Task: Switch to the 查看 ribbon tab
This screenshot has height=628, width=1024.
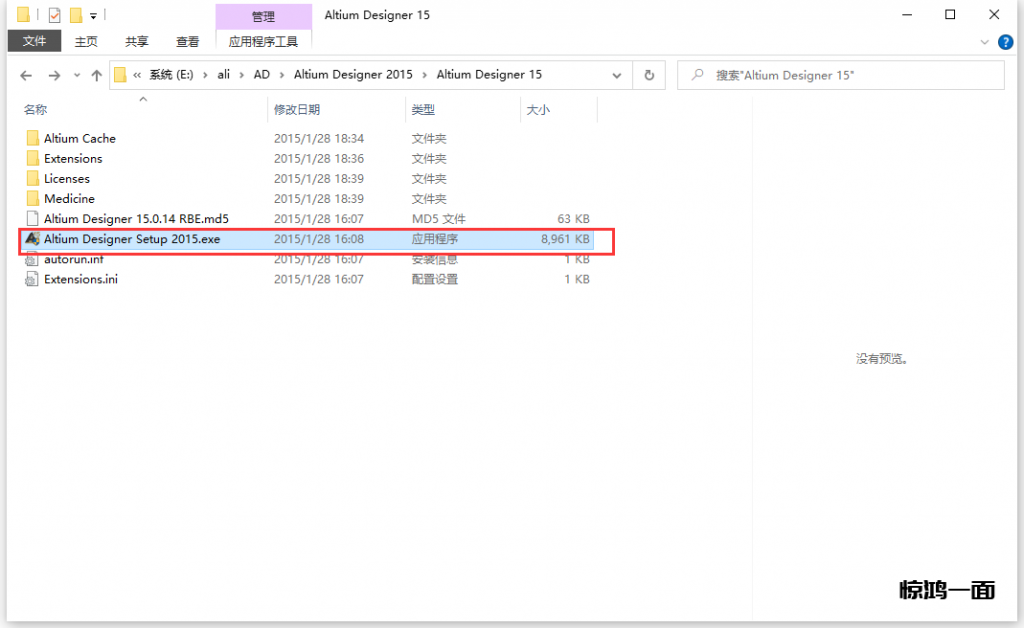Action: [x=188, y=41]
